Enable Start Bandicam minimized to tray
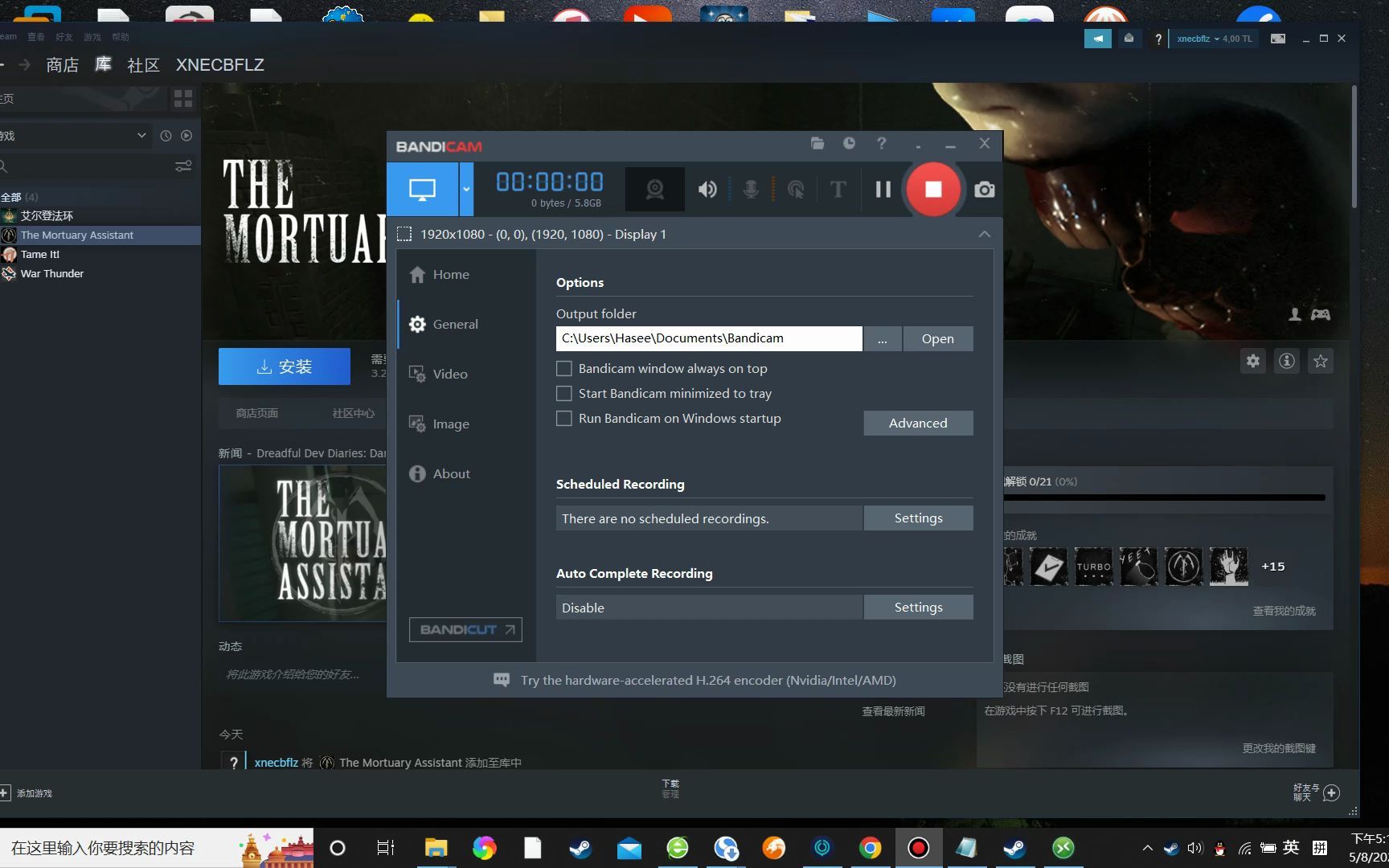1389x868 pixels. (564, 393)
